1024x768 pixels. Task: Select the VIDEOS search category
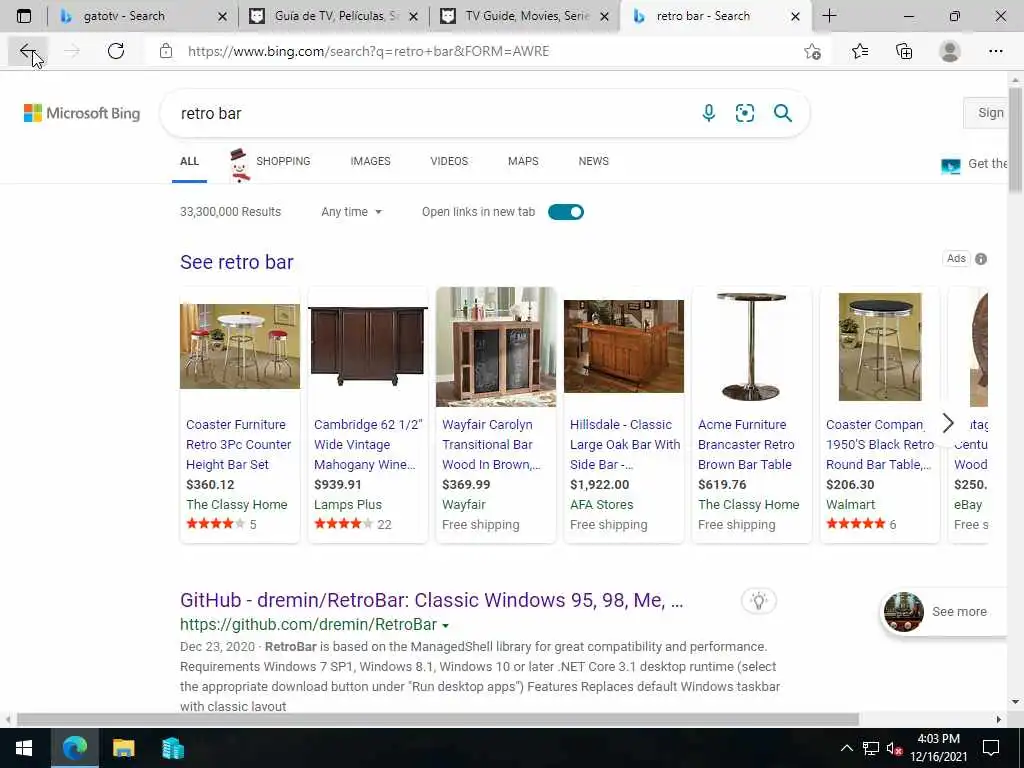449,161
